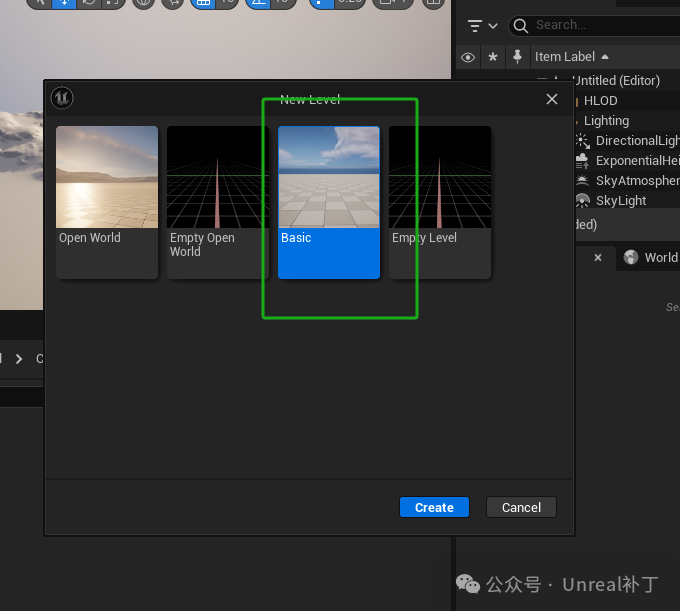Select the ExponentialHeightFog row label

click(x=638, y=161)
